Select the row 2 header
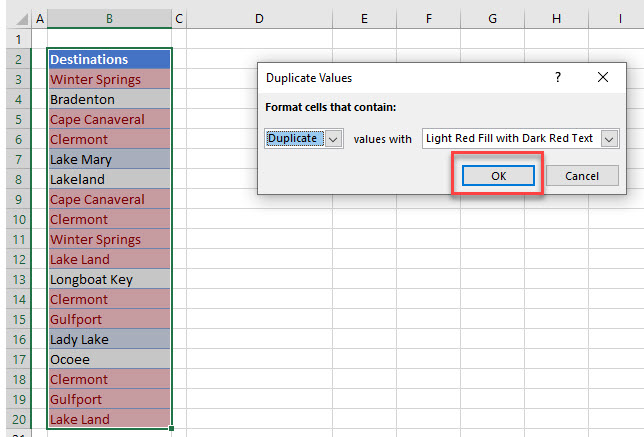This screenshot has width=644, height=437. coord(15,59)
